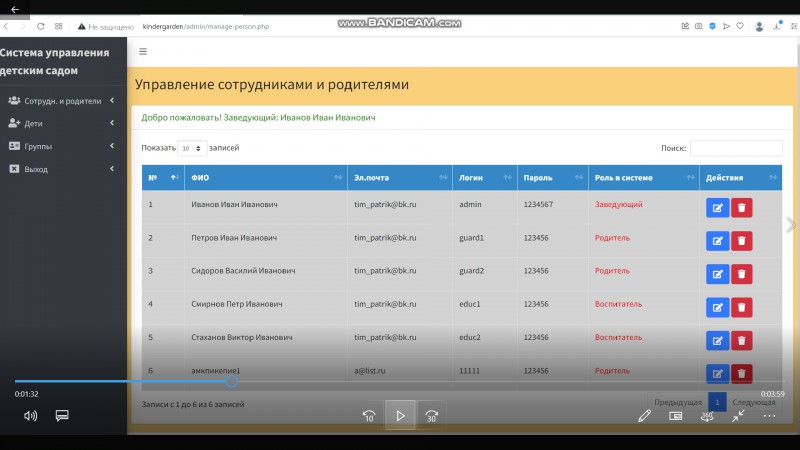
Task: Click browser share icon in toolbar
Action: 685,26
